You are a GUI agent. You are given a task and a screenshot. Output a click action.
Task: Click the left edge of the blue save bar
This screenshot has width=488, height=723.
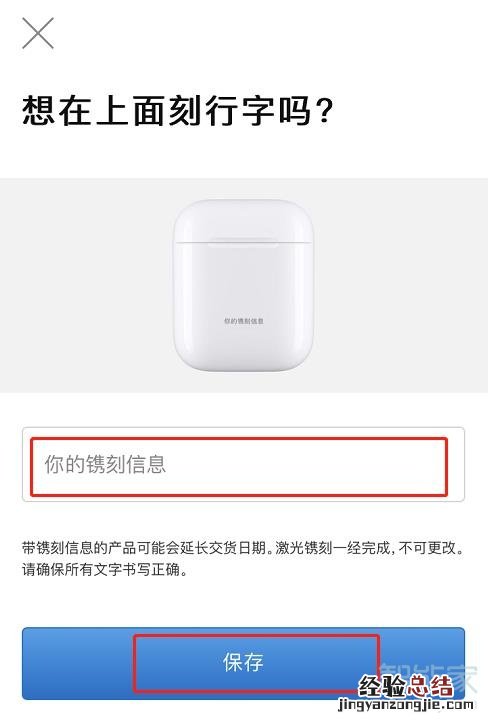30,663
